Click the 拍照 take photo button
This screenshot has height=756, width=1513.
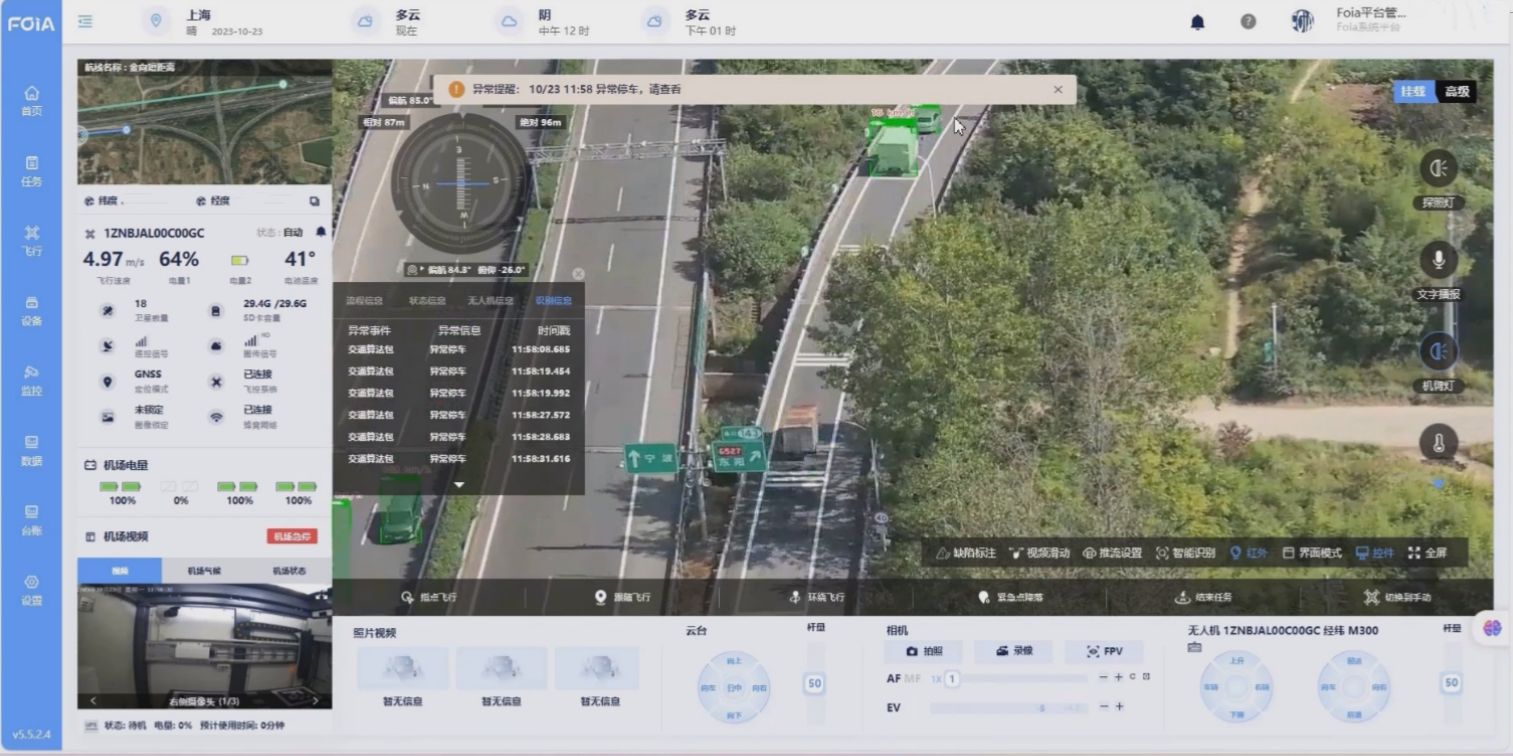pyautogui.click(x=923, y=651)
